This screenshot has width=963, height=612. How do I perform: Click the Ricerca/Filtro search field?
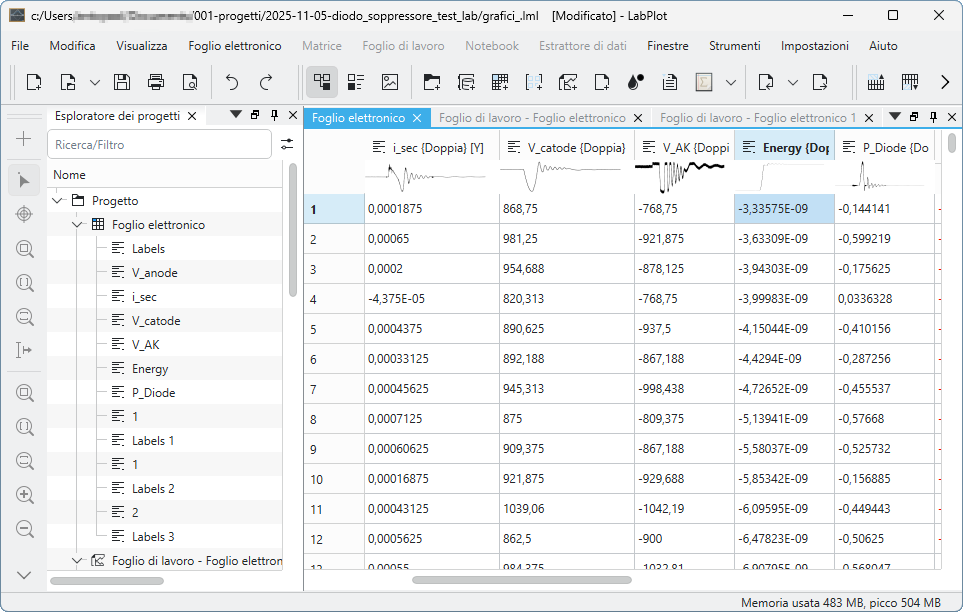[x=159, y=145]
